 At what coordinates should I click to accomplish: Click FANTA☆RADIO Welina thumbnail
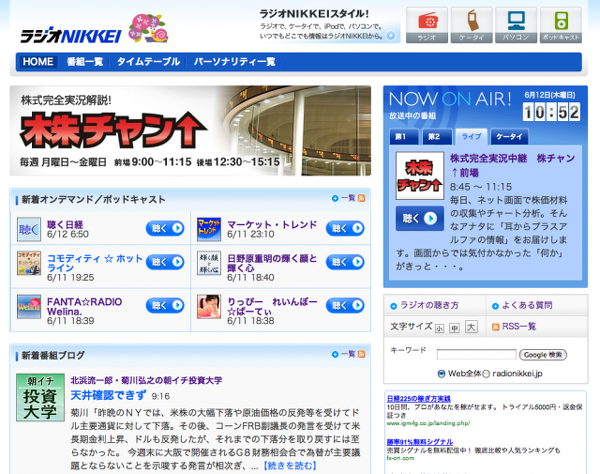coord(29,306)
